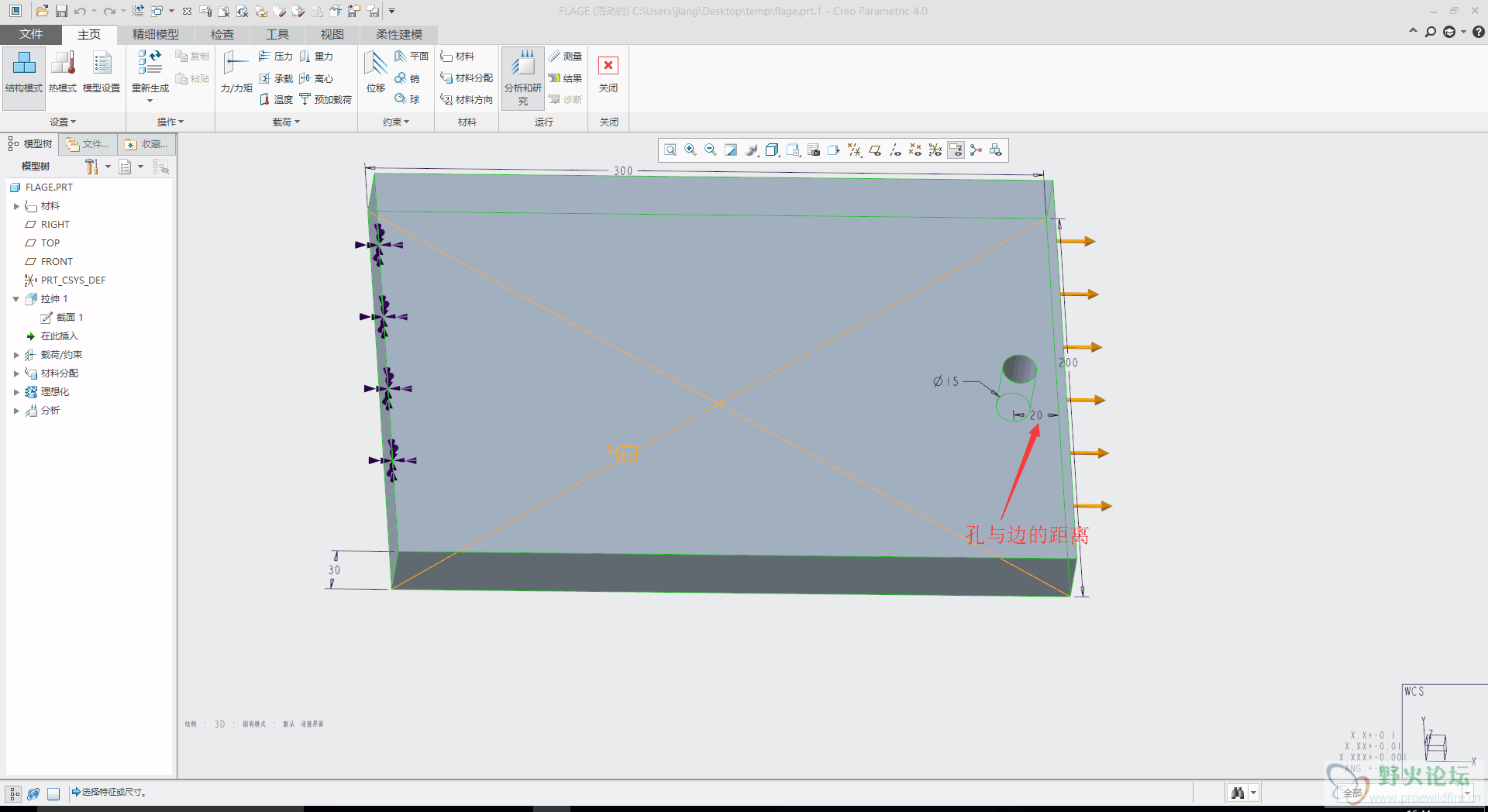Click the repaint screen icon
Screen dimensions: 1488x812
click(731, 150)
